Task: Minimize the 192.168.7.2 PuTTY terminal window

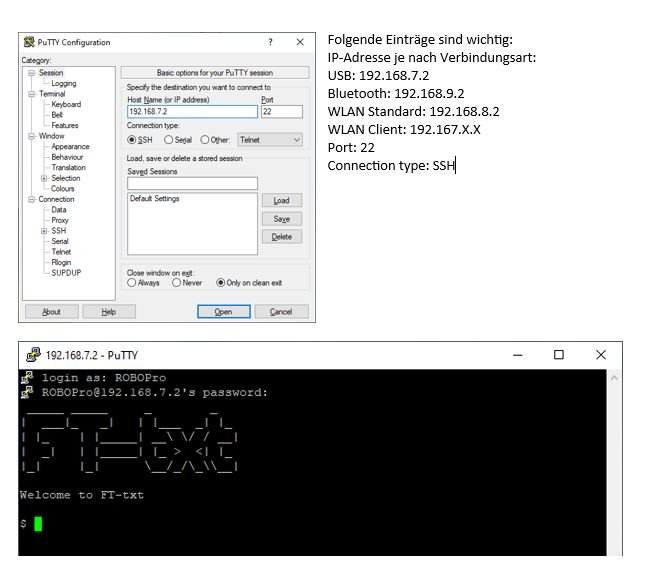Action: pos(518,355)
